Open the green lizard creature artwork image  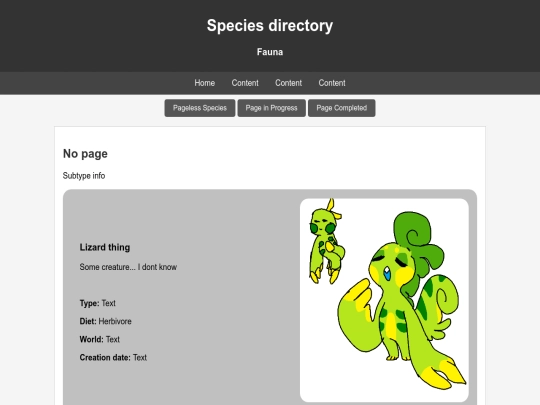click(x=384, y=300)
